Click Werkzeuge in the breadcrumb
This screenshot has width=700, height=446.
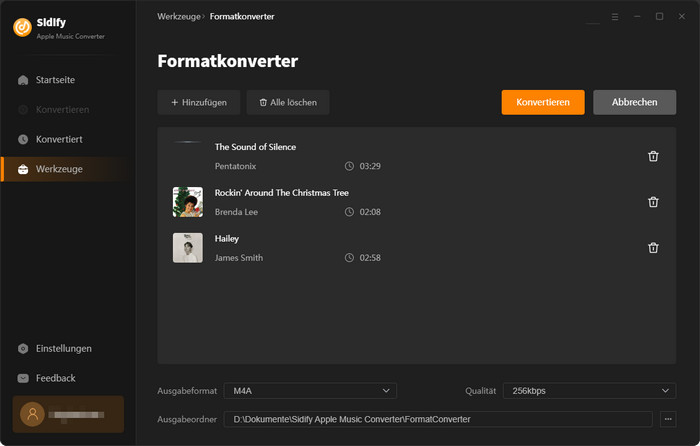179,17
